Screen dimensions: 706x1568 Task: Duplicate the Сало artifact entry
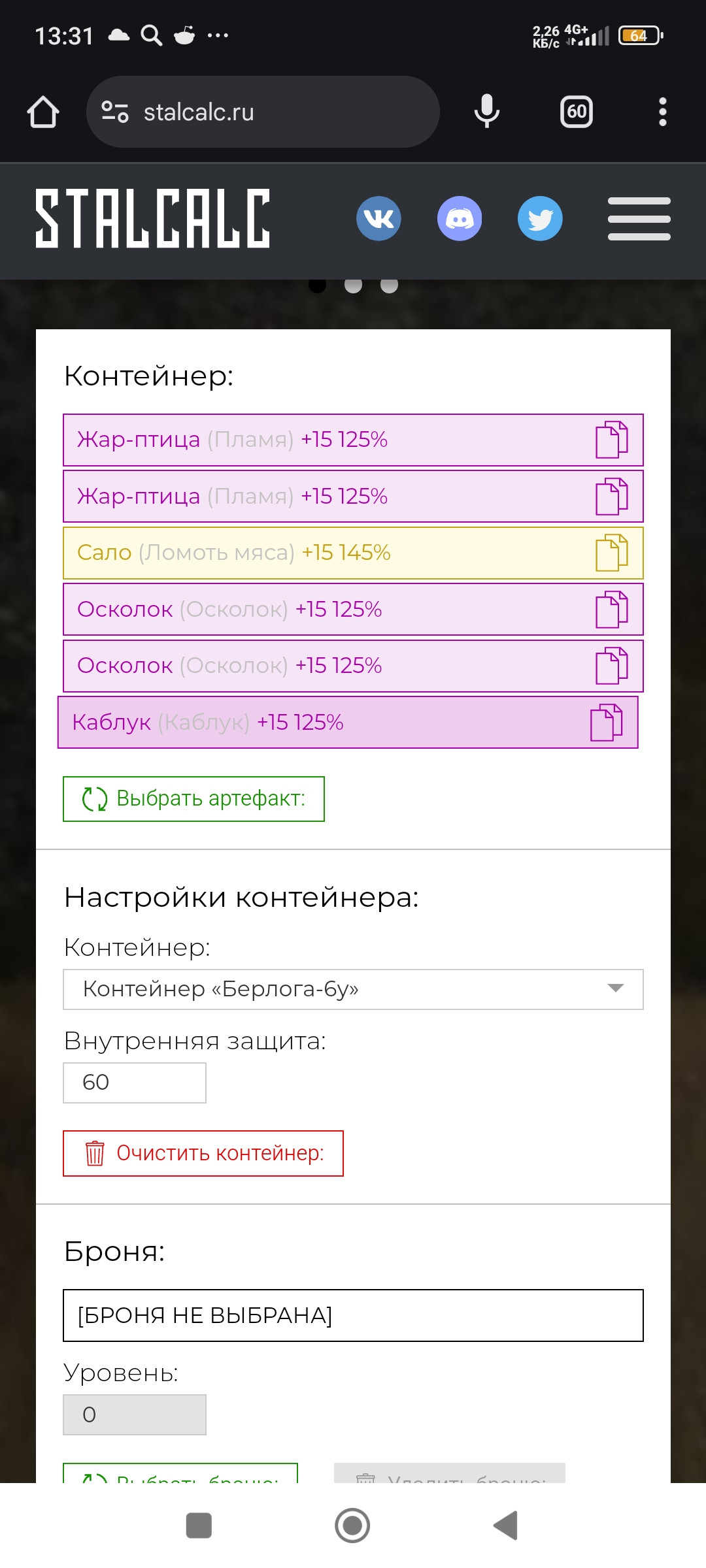[x=611, y=553]
